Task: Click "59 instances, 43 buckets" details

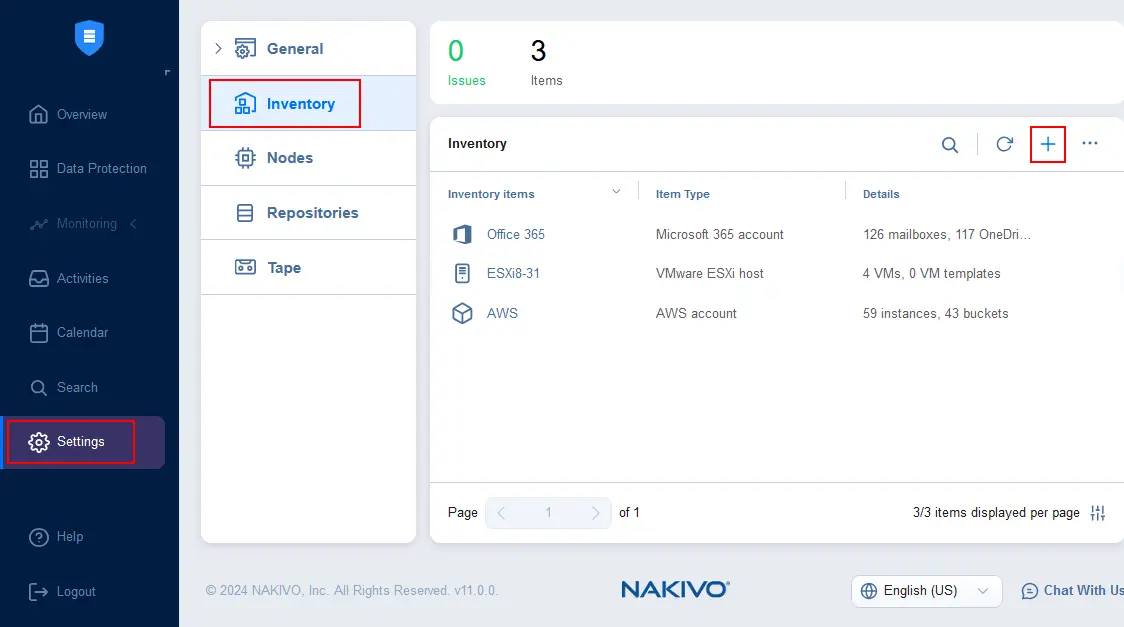Action: click(x=935, y=314)
